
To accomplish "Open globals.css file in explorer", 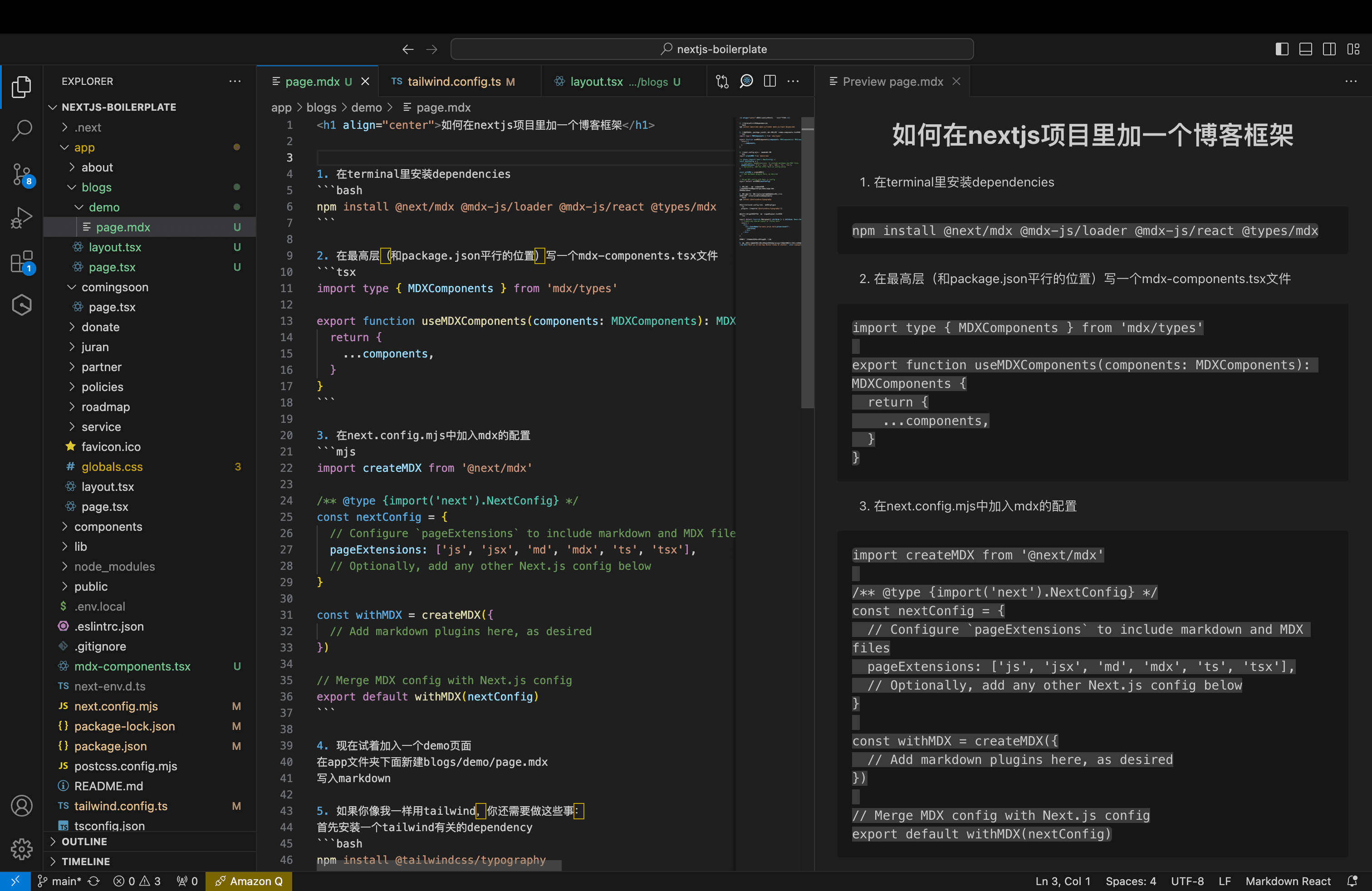I will pos(150,467).
